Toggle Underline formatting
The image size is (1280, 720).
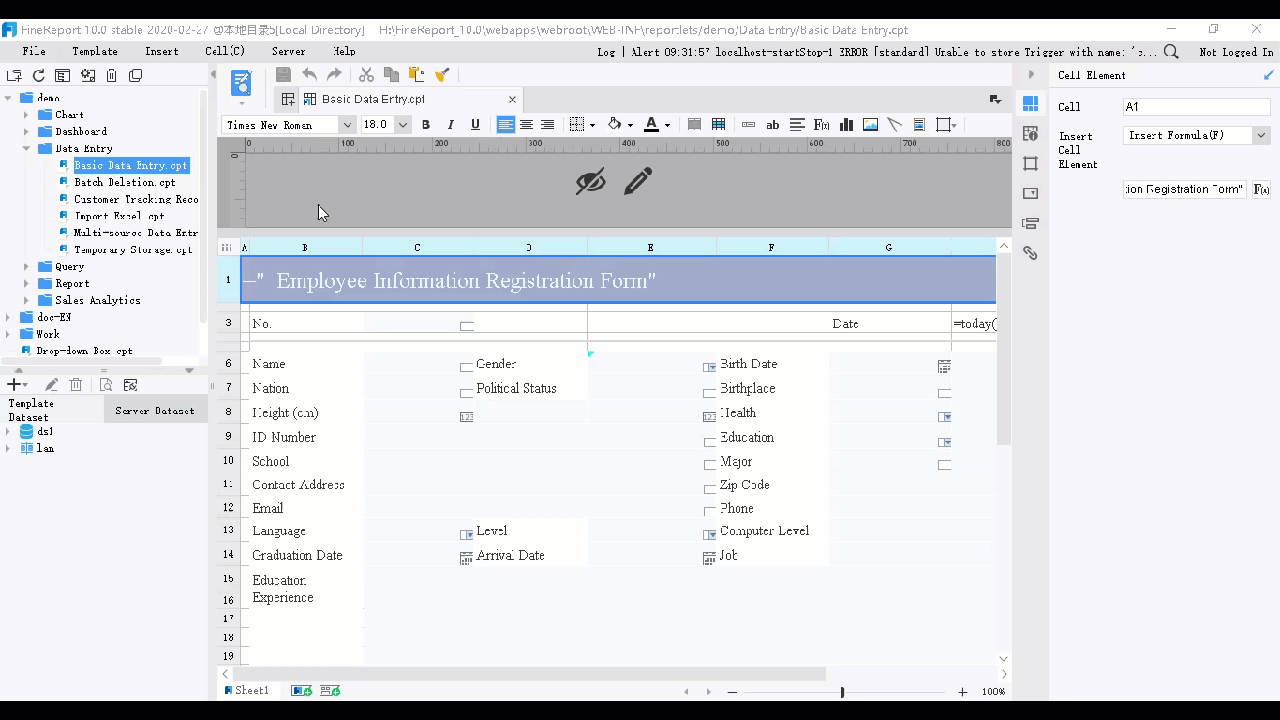pos(475,125)
